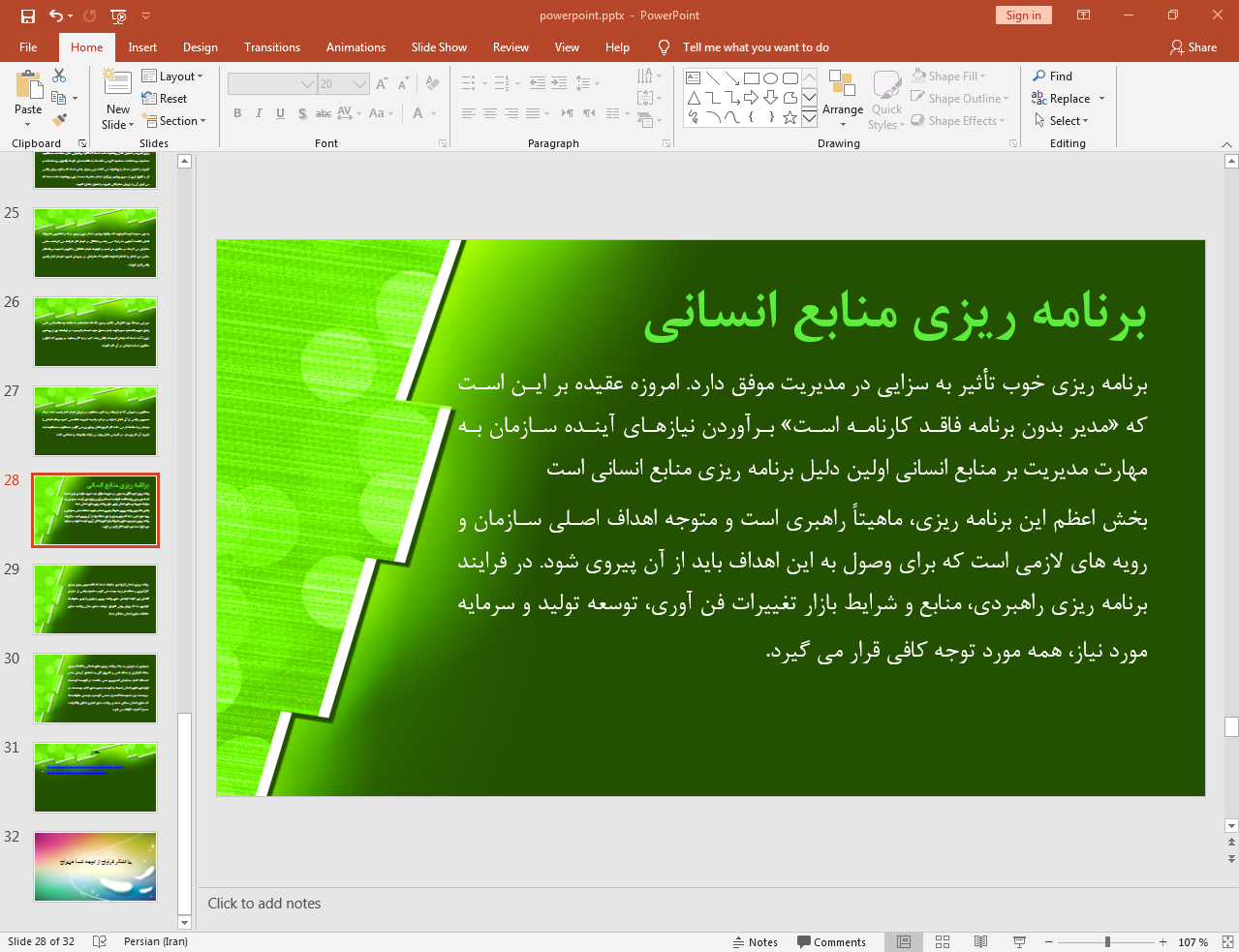Open the Select dropdown in Editing
Image resolution: width=1239 pixels, height=952 pixels.
pyautogui.click(x=1062, y=121)
